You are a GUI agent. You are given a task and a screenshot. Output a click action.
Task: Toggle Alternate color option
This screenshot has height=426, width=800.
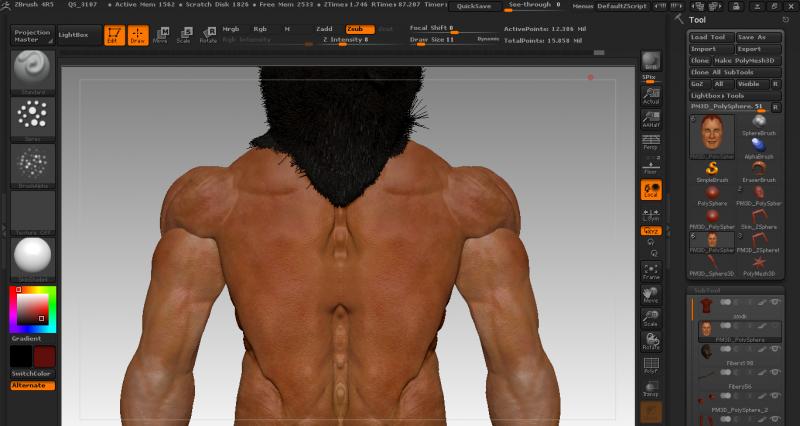pyautogui.click(x=33, y=386)
